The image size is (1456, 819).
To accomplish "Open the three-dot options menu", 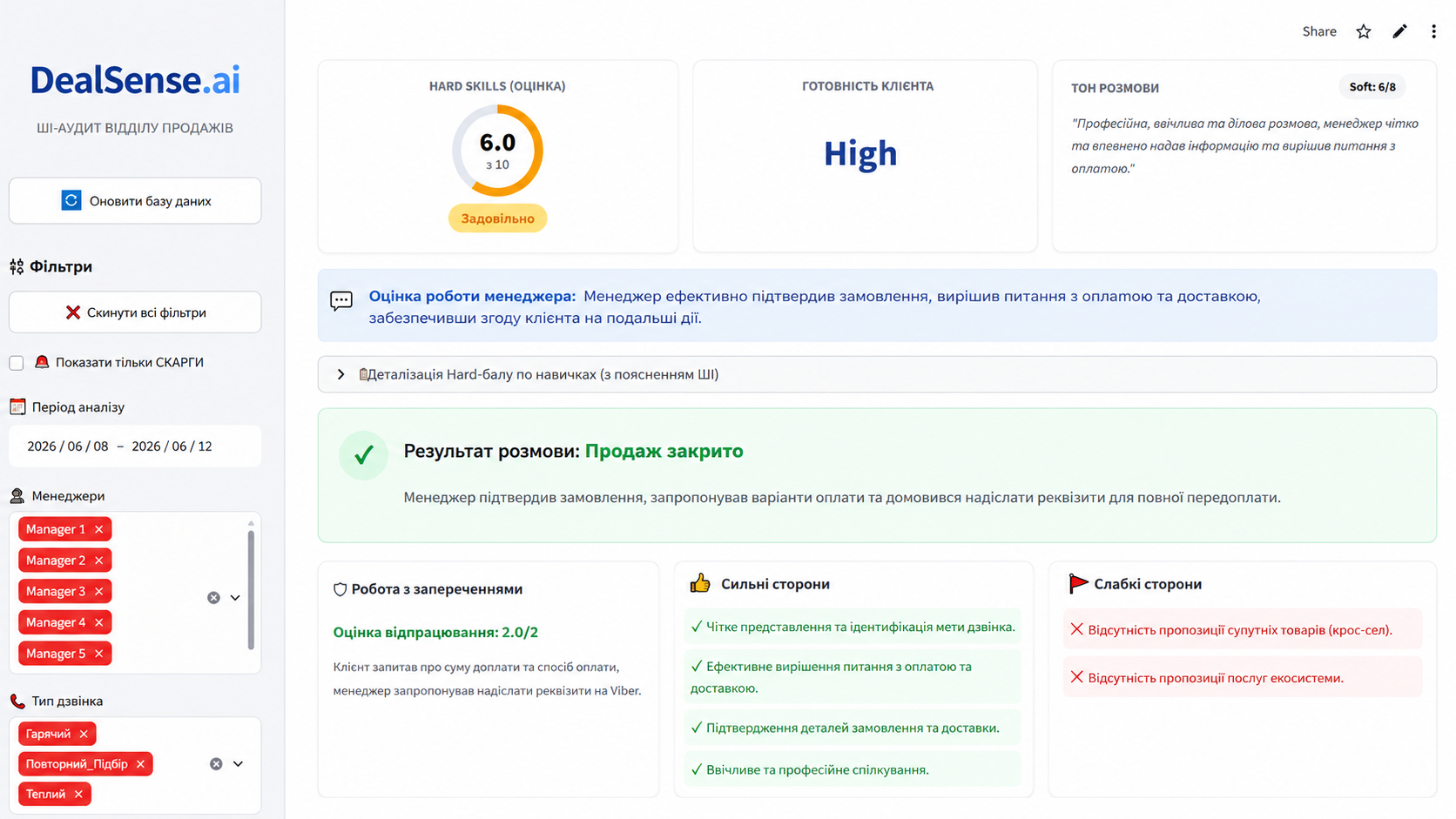I will coord(1433,32).
